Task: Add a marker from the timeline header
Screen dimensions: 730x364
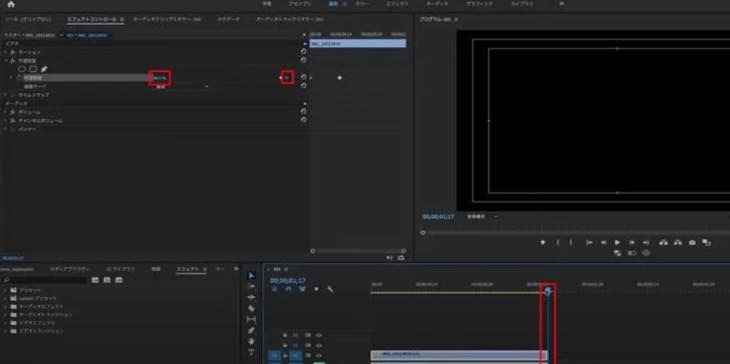Action: tap(316, 289)
